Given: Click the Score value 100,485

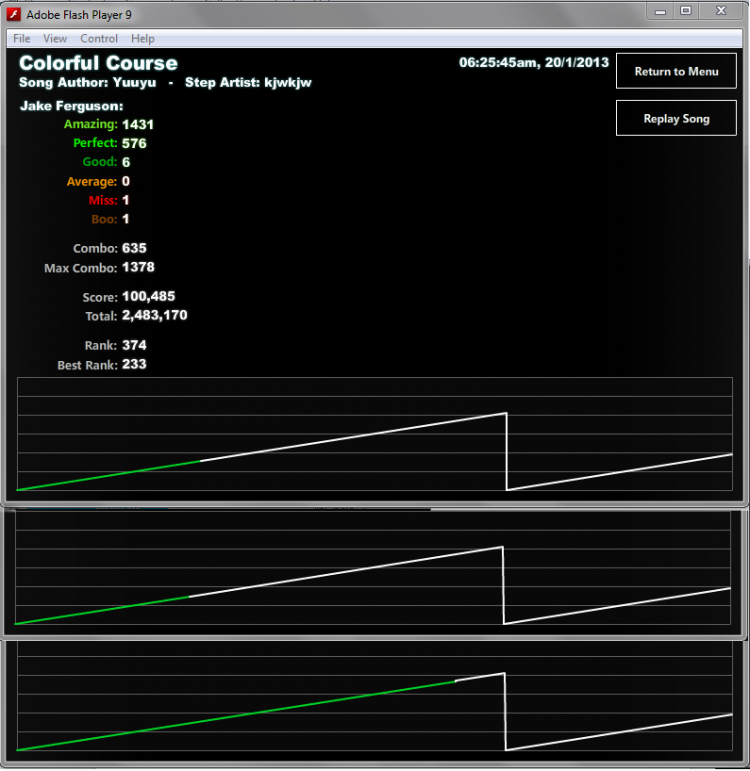Looking at the screenshot, I should pos(149,296).
